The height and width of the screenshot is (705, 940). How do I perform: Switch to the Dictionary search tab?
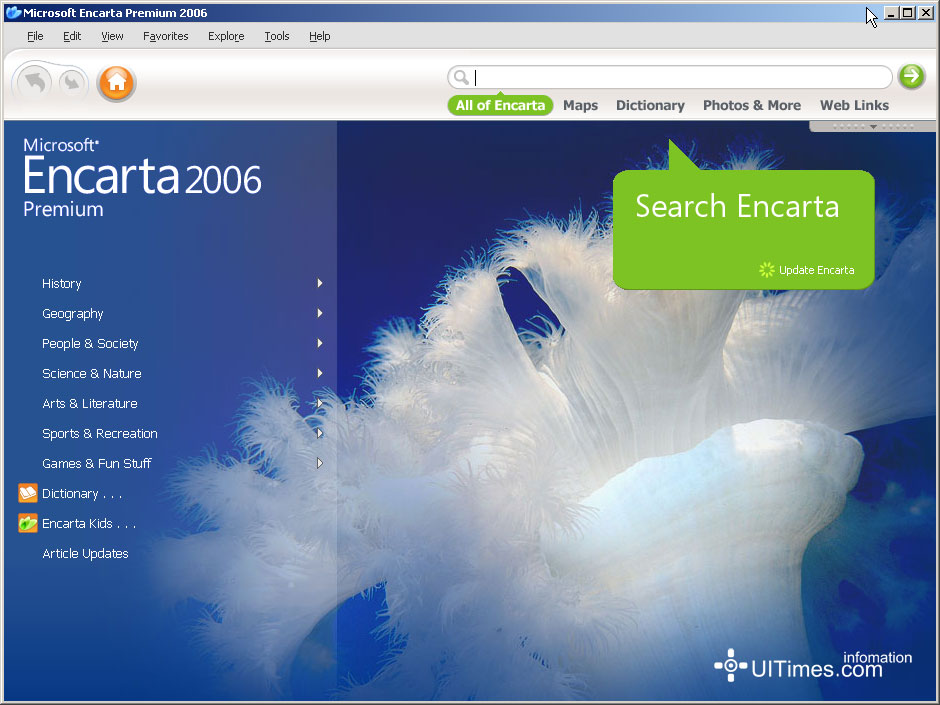point(650,106)
